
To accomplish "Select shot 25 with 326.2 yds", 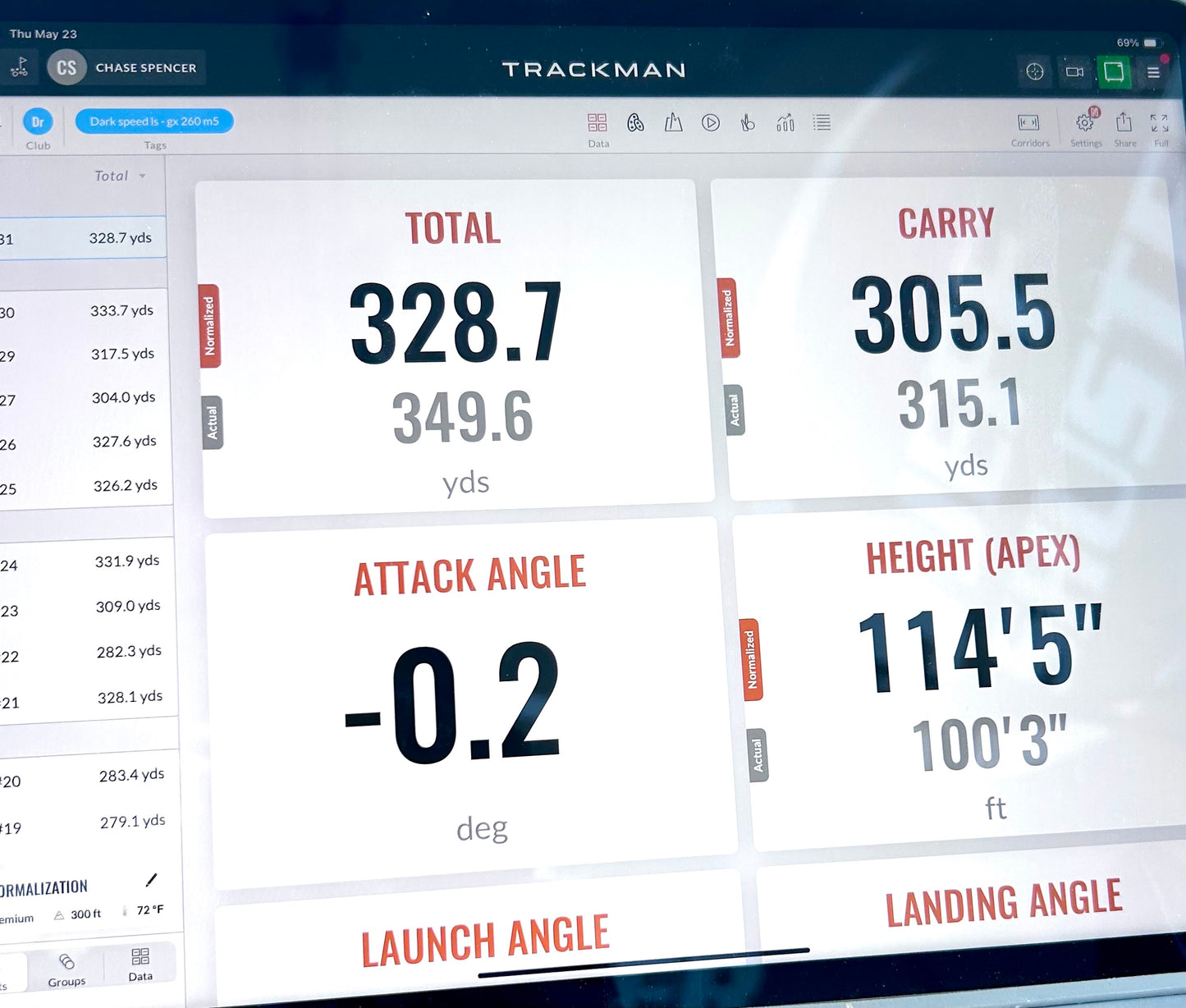I will 86,487.
